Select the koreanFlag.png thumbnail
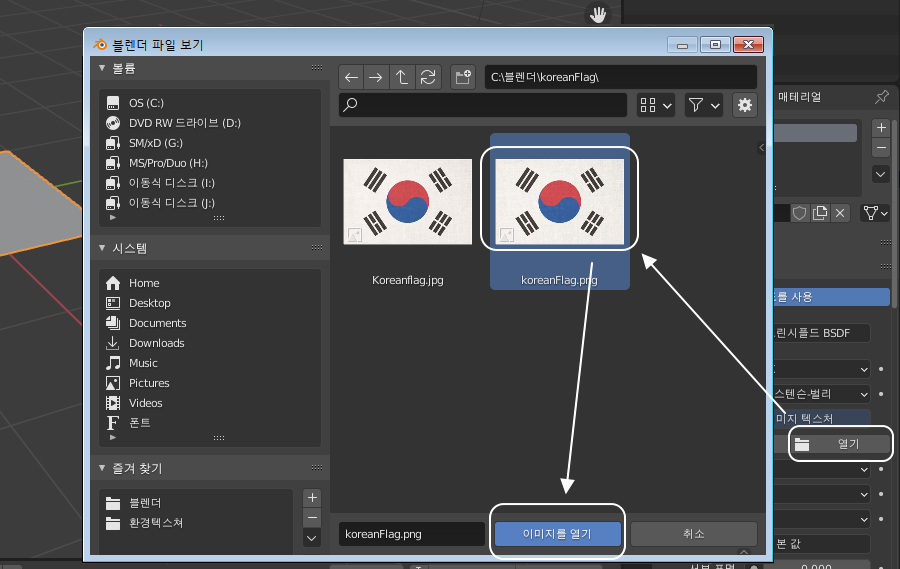The image size is (900, 569). pos(560,202)
